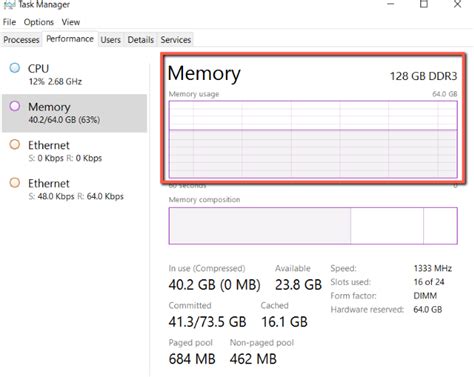This screenshot has height=377, width=474.
Task: Open the View menu
Action: pos(71,22)
